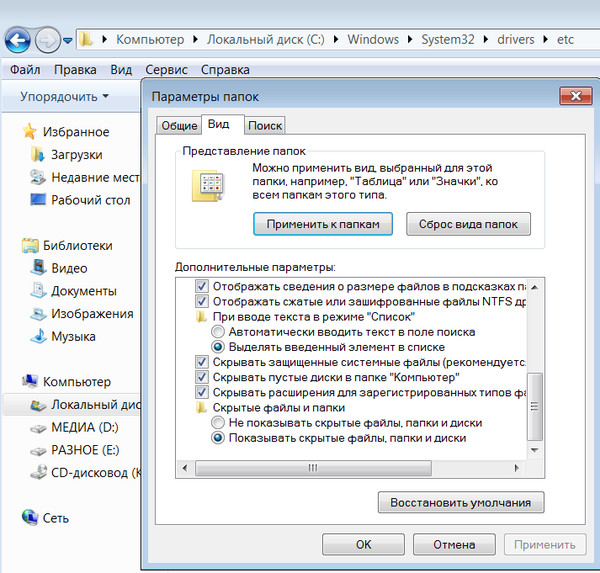Expand breadcrumb arrow after System32
Image resolution: width=600 pixels, height=573 pixels.
(x=486, y=39)
